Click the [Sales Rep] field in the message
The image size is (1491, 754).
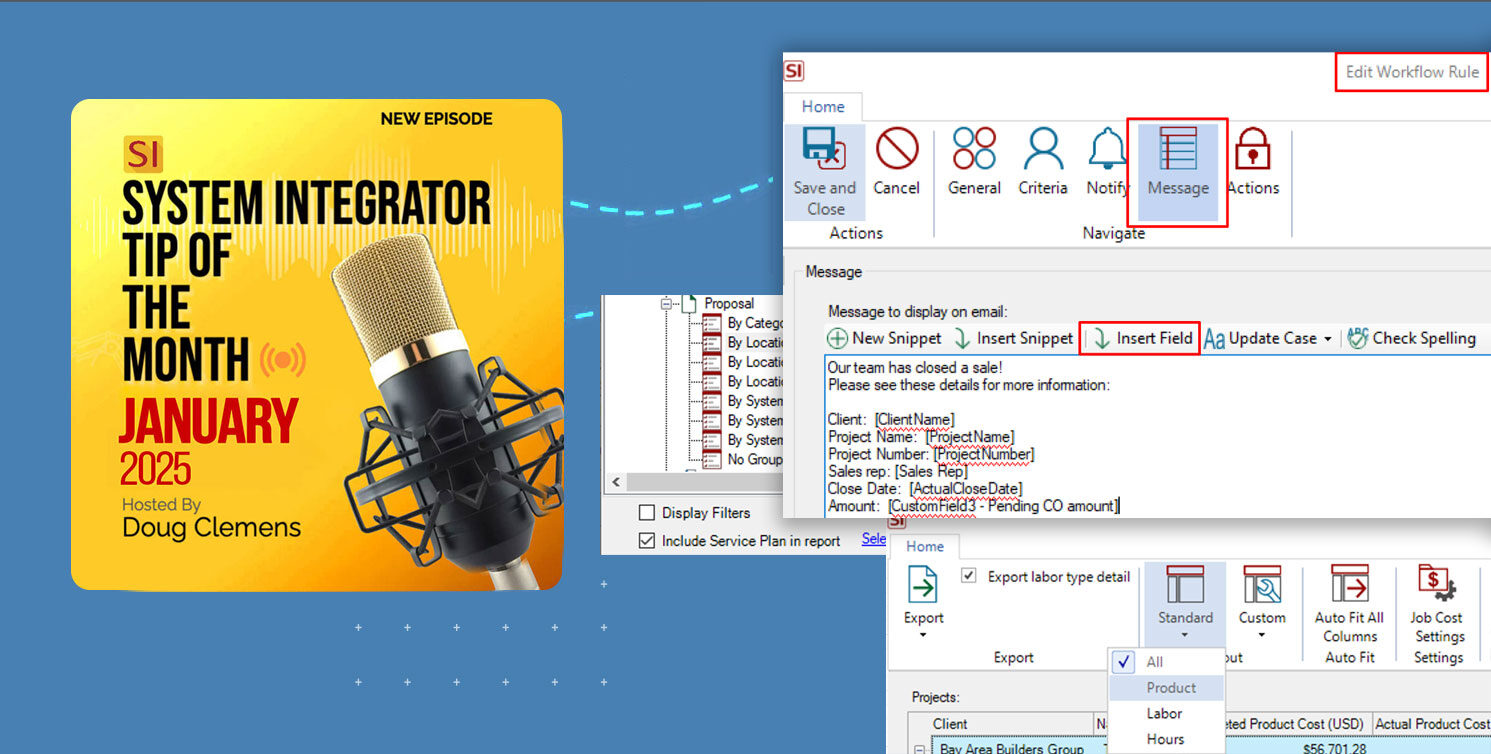[931, 471]
